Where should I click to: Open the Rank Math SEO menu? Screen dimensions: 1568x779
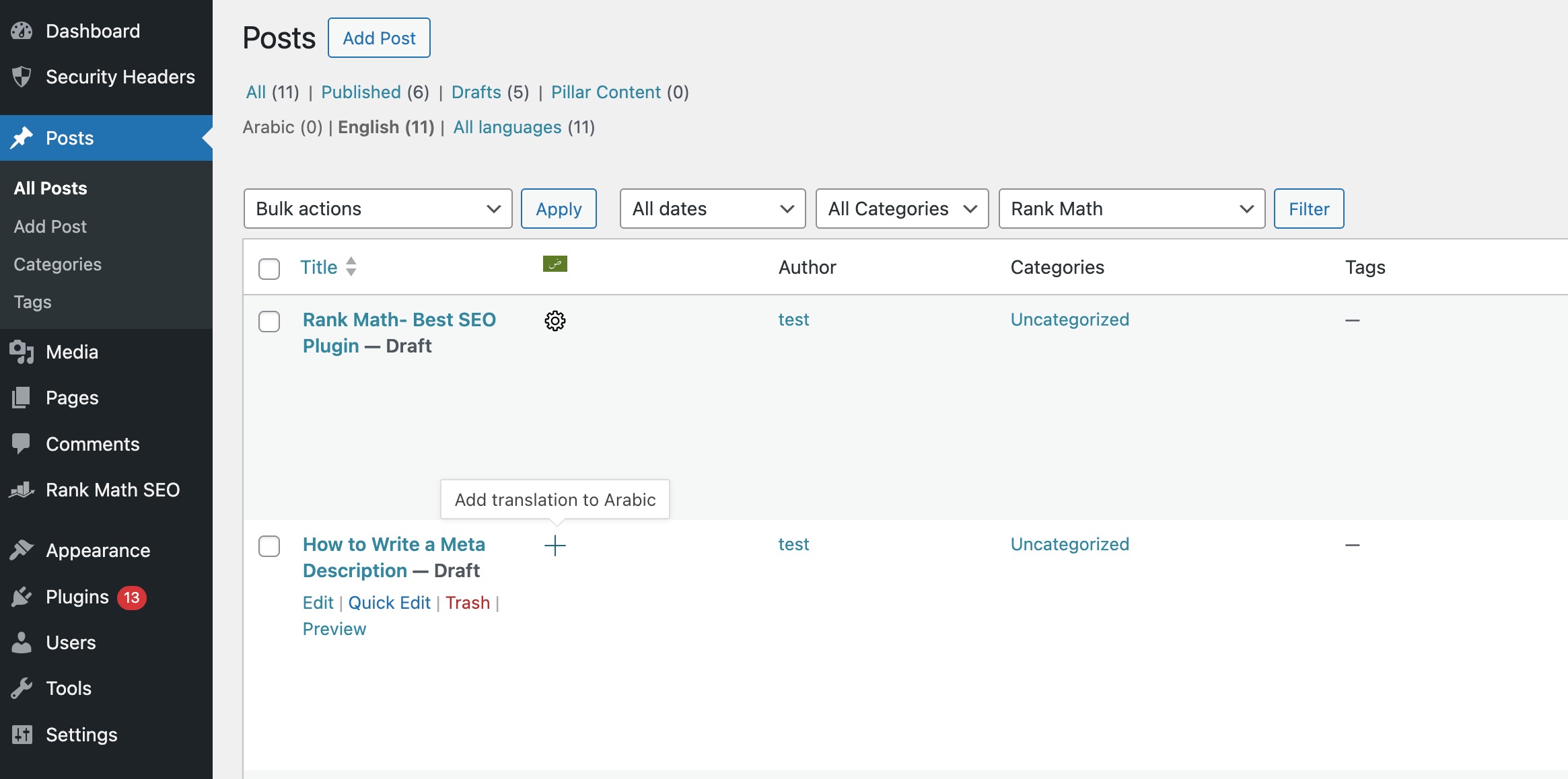pos(106,490)
